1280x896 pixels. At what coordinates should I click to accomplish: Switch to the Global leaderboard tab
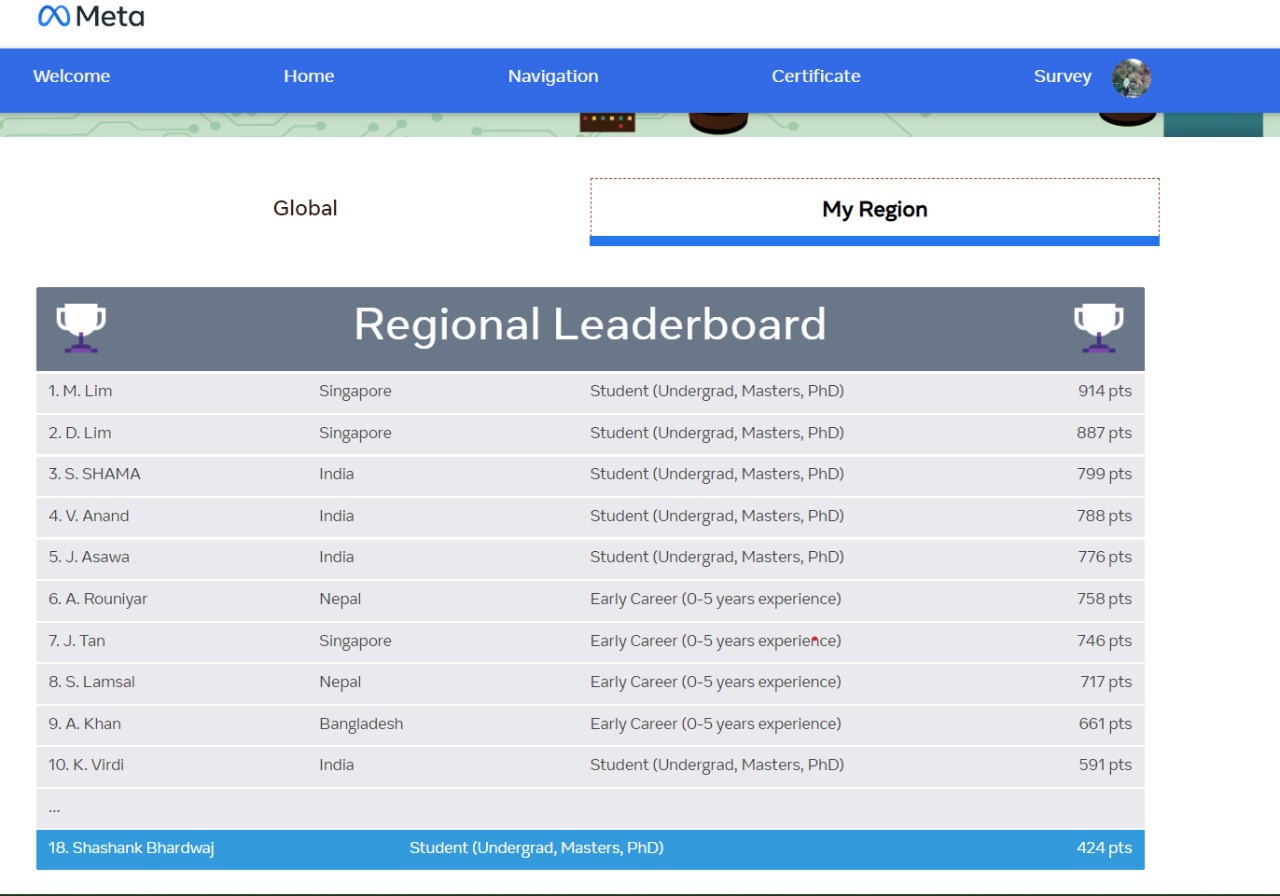305,209
